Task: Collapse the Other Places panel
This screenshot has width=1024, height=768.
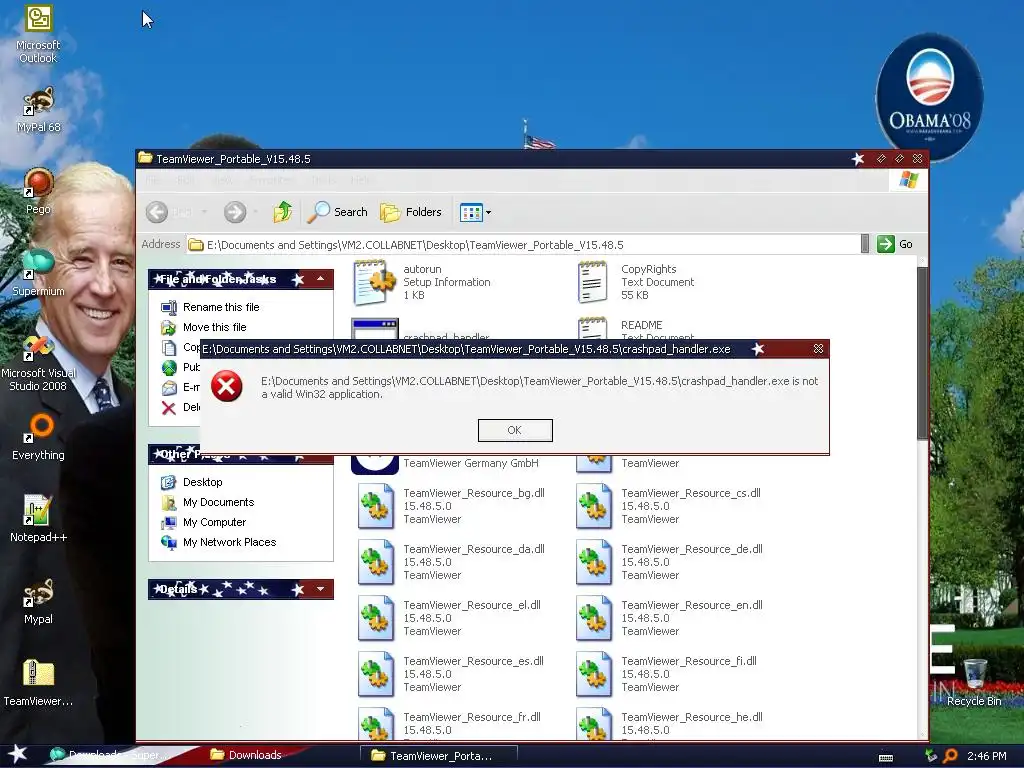Action: pyautogui.click(x=321, y=454)
